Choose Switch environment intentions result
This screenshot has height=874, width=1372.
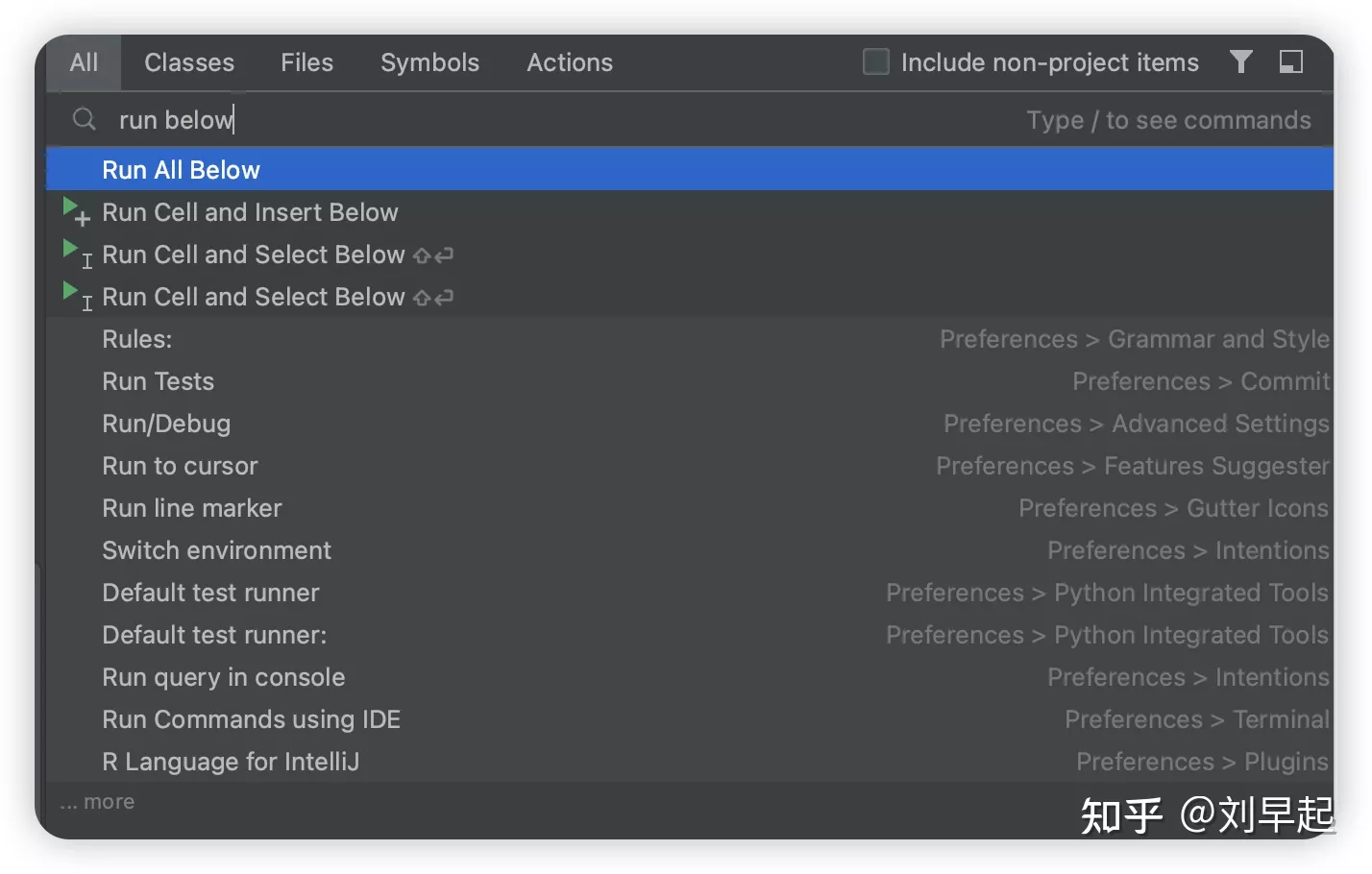tap(690, 550)
